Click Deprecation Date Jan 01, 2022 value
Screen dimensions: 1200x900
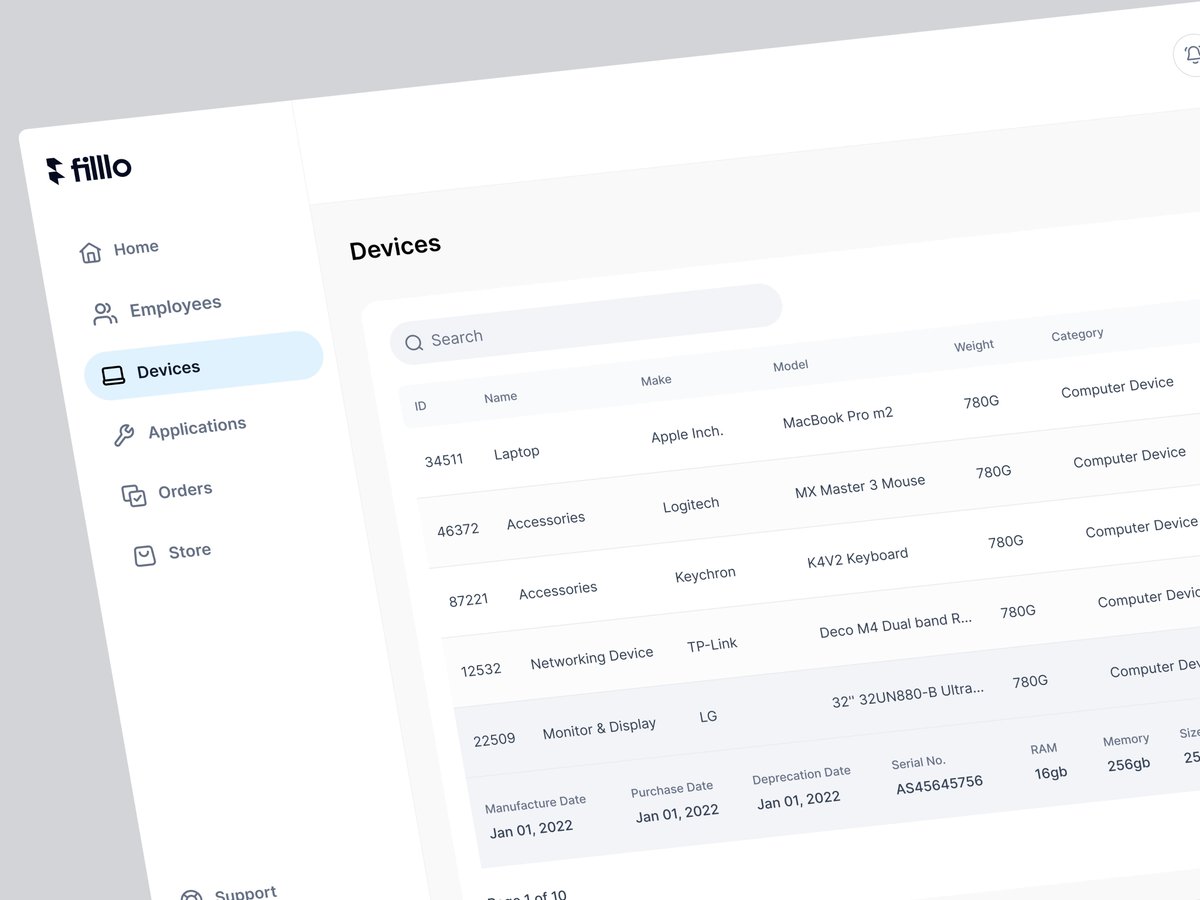point(799,800)
